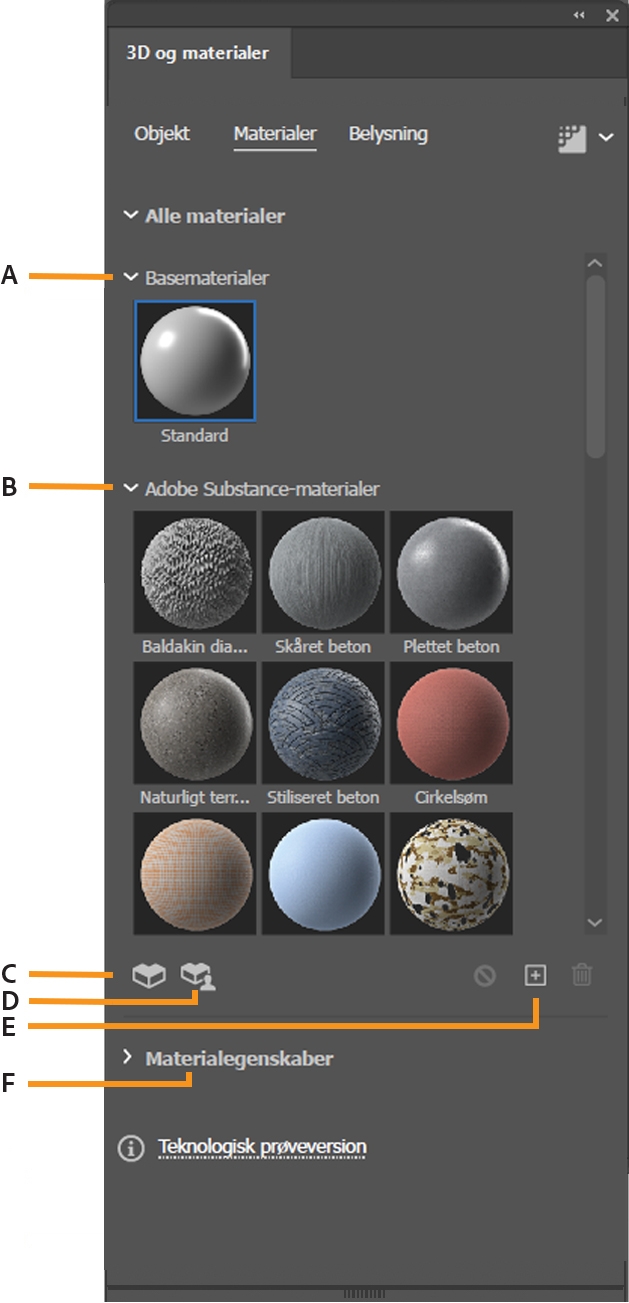
Task: Click the panel's bottom resize grip
Action: (364, 1294)
